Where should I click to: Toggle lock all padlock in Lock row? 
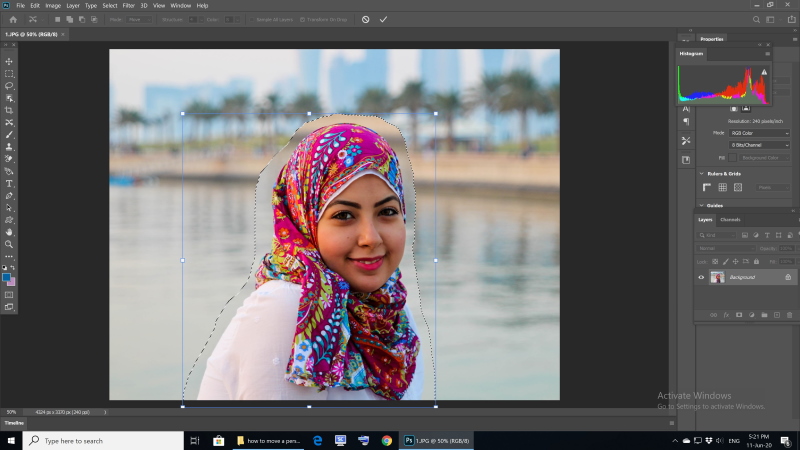(x=757, y=262)
